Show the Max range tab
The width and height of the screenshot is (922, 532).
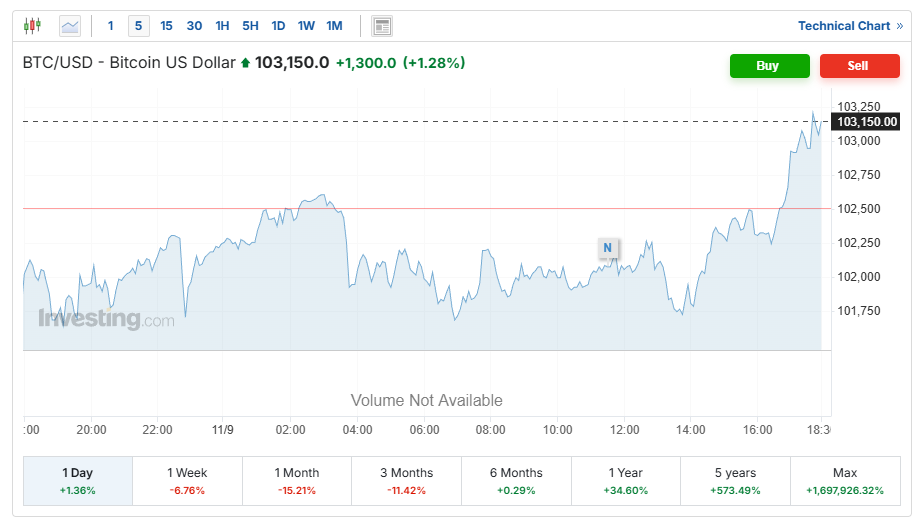tap(845, 480)
